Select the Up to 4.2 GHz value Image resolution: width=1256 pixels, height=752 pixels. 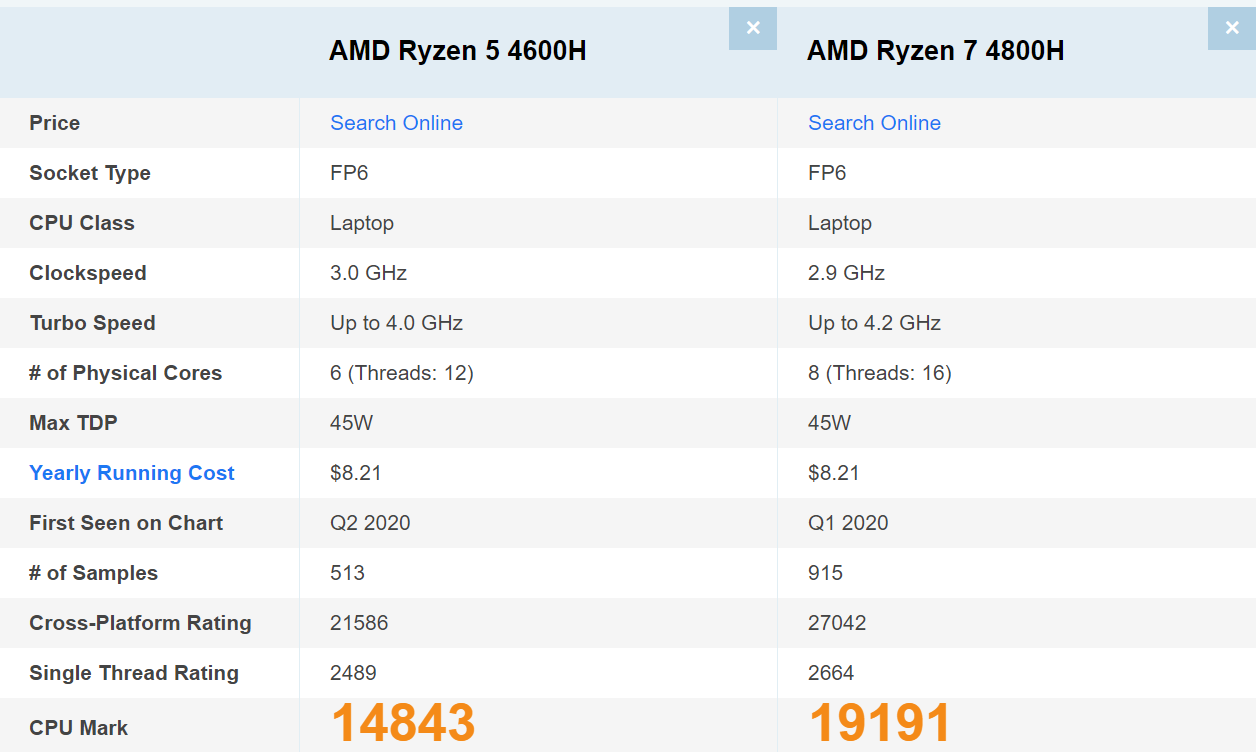tap(874, 323)
